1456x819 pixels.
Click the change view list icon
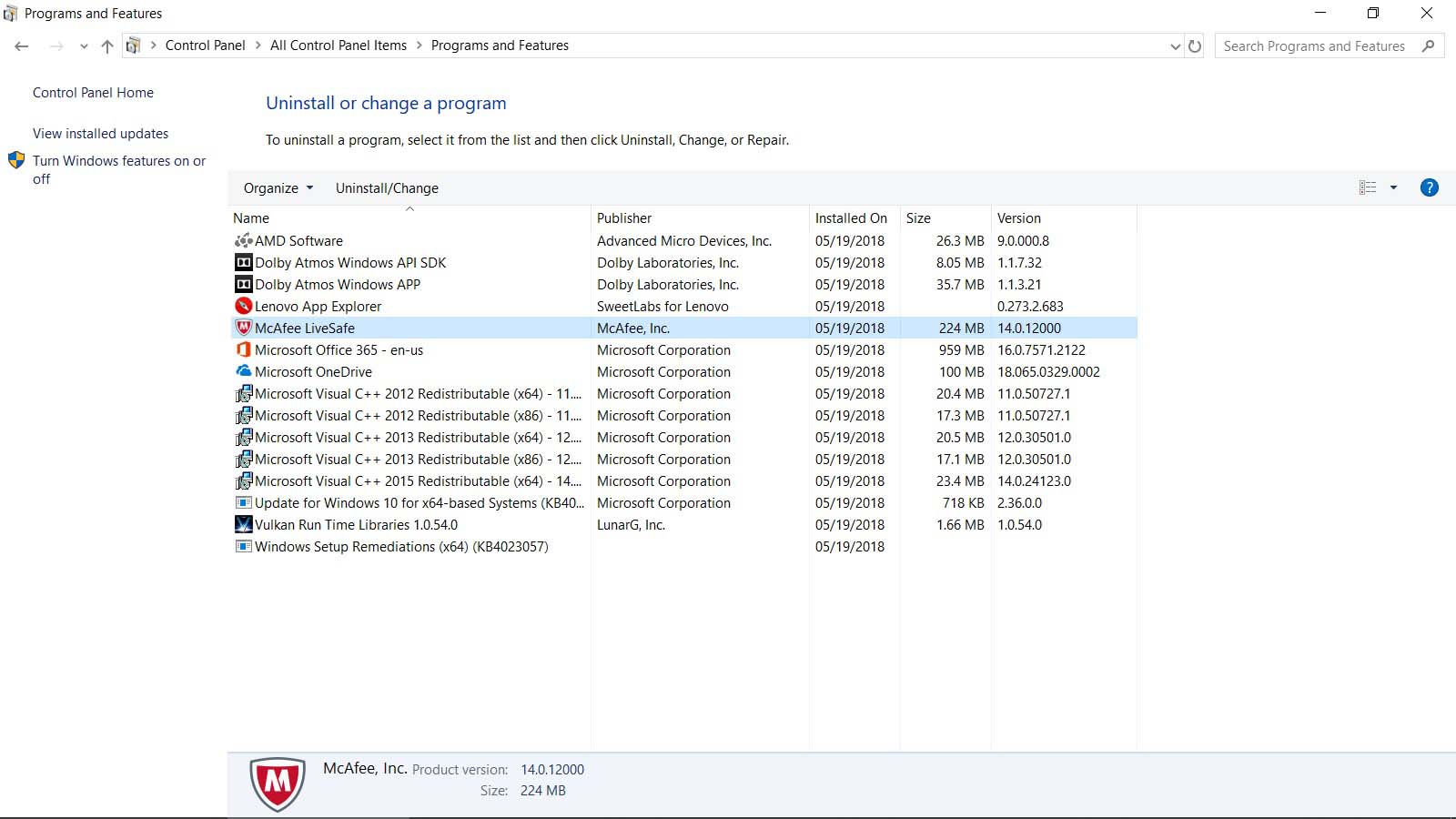pos(1368,187)
